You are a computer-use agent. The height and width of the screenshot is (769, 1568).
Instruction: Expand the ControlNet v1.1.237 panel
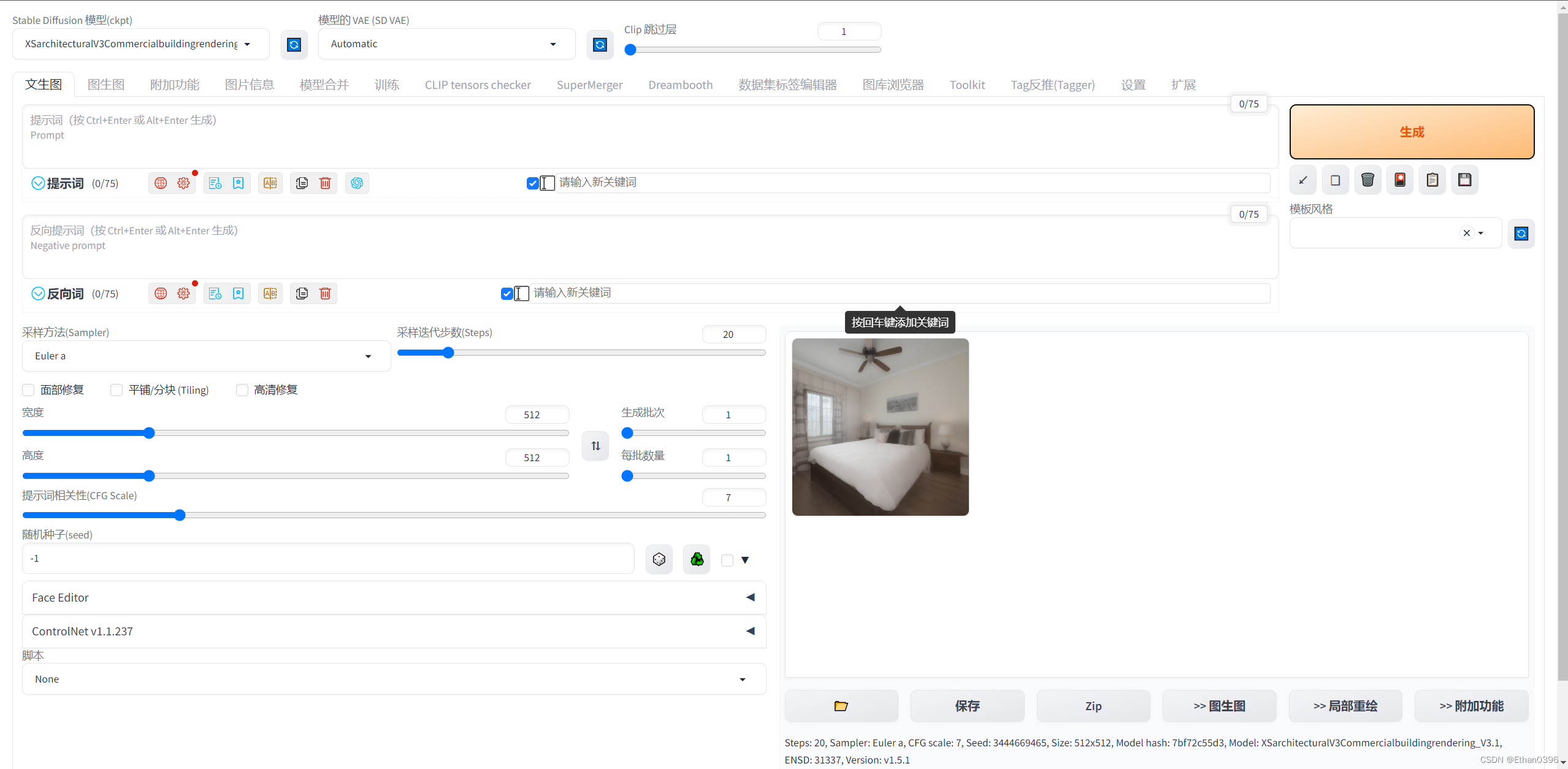coord(394,631)
